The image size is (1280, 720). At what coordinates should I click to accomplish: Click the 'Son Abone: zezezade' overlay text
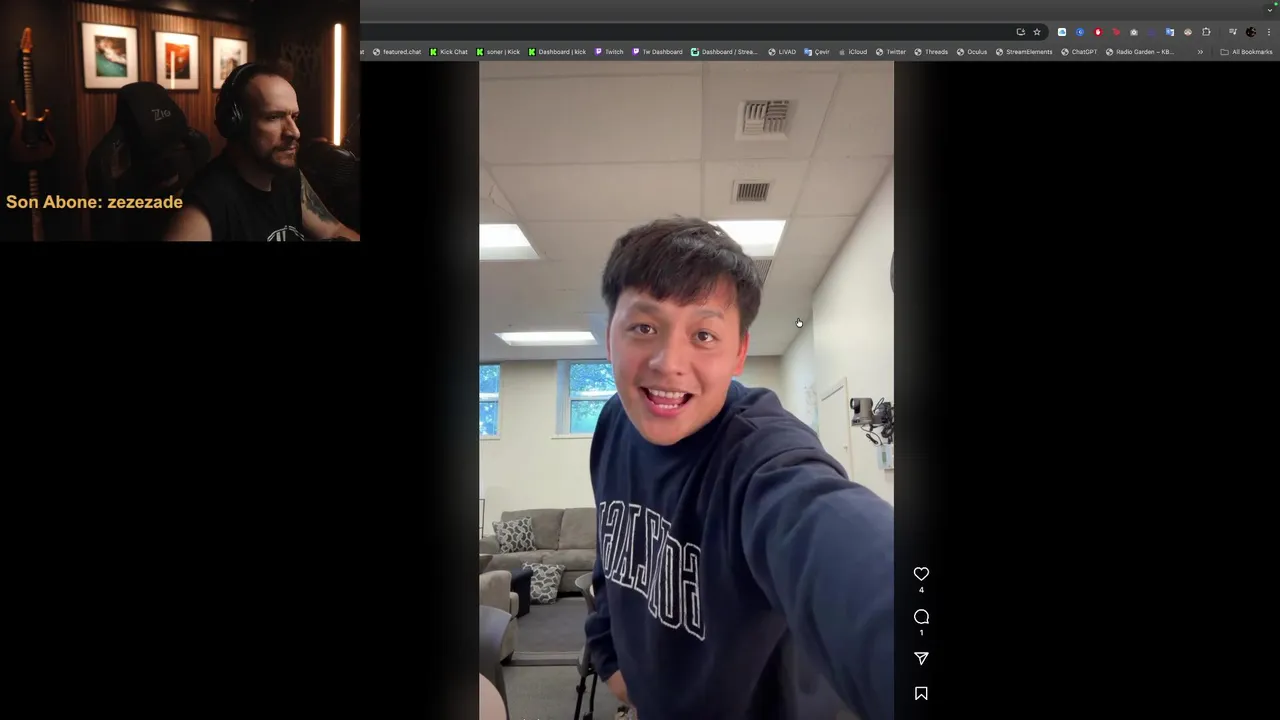pos(94,202)
